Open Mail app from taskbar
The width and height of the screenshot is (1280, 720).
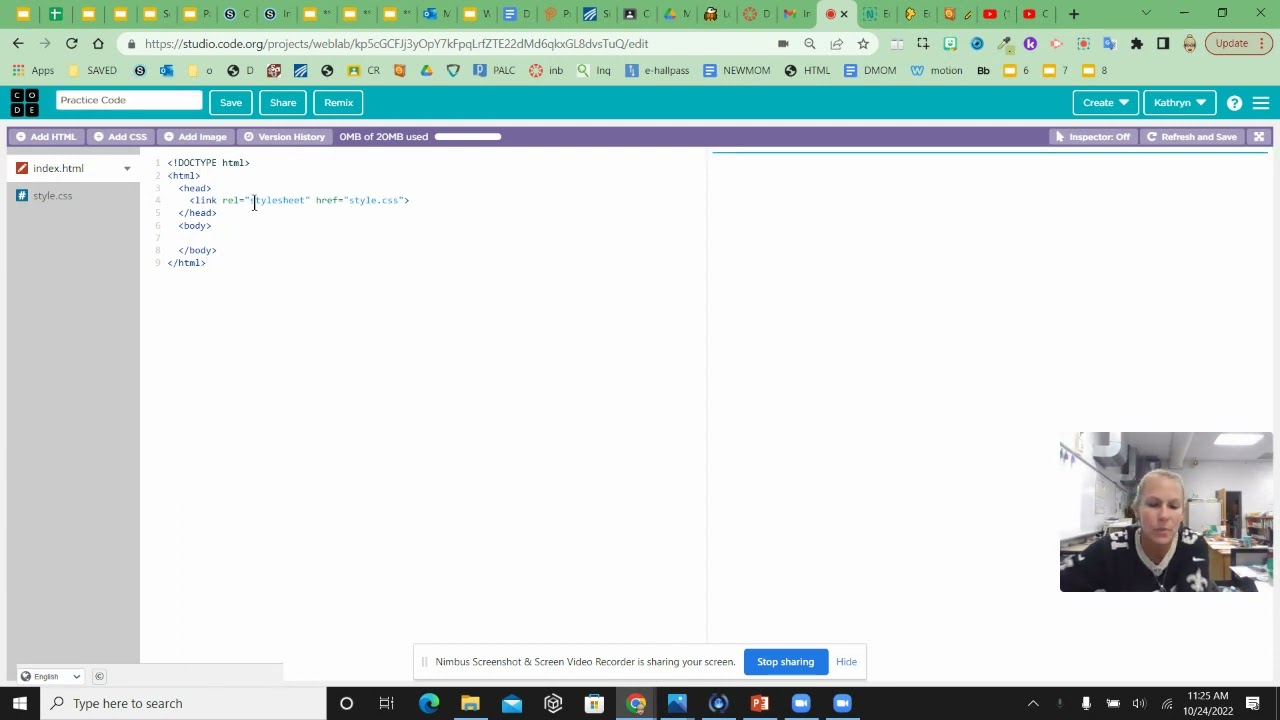tap(511, 703)
